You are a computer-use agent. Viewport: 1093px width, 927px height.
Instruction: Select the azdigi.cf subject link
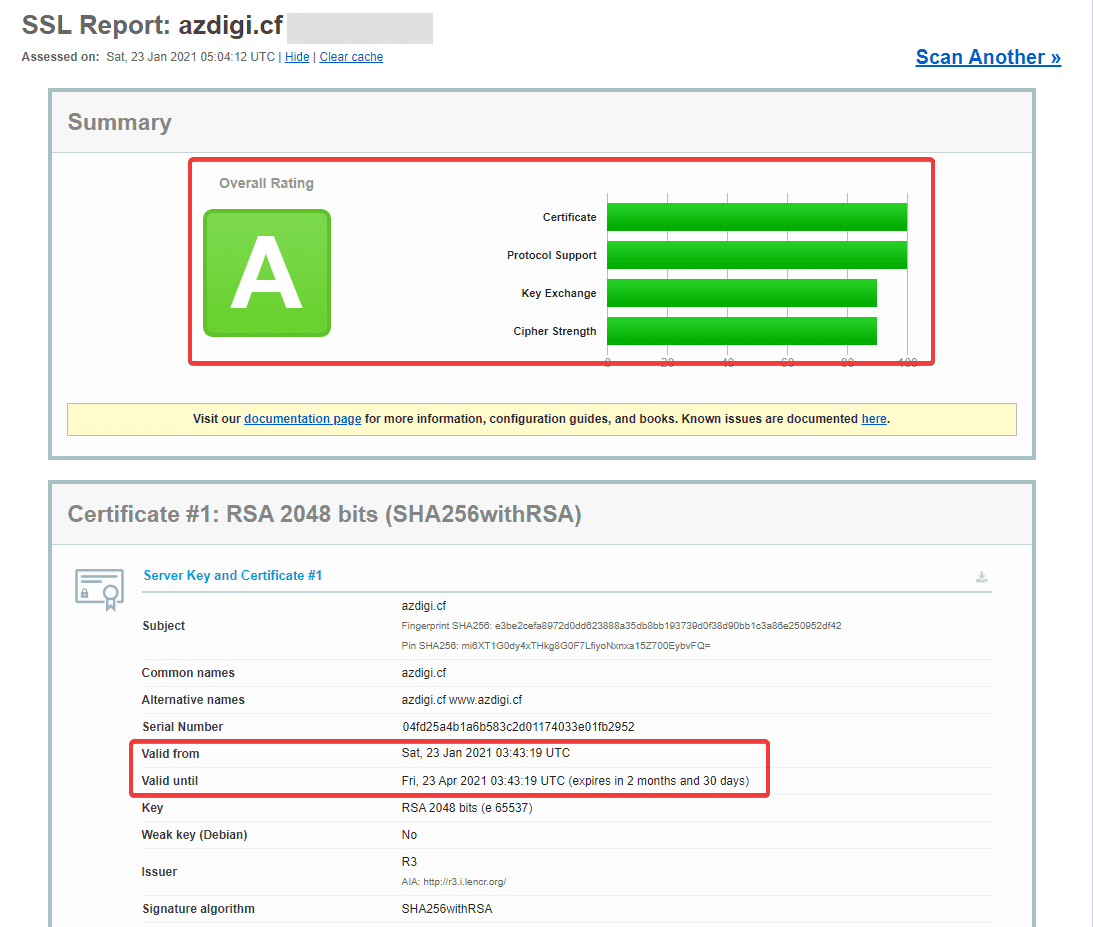point(422,605)
